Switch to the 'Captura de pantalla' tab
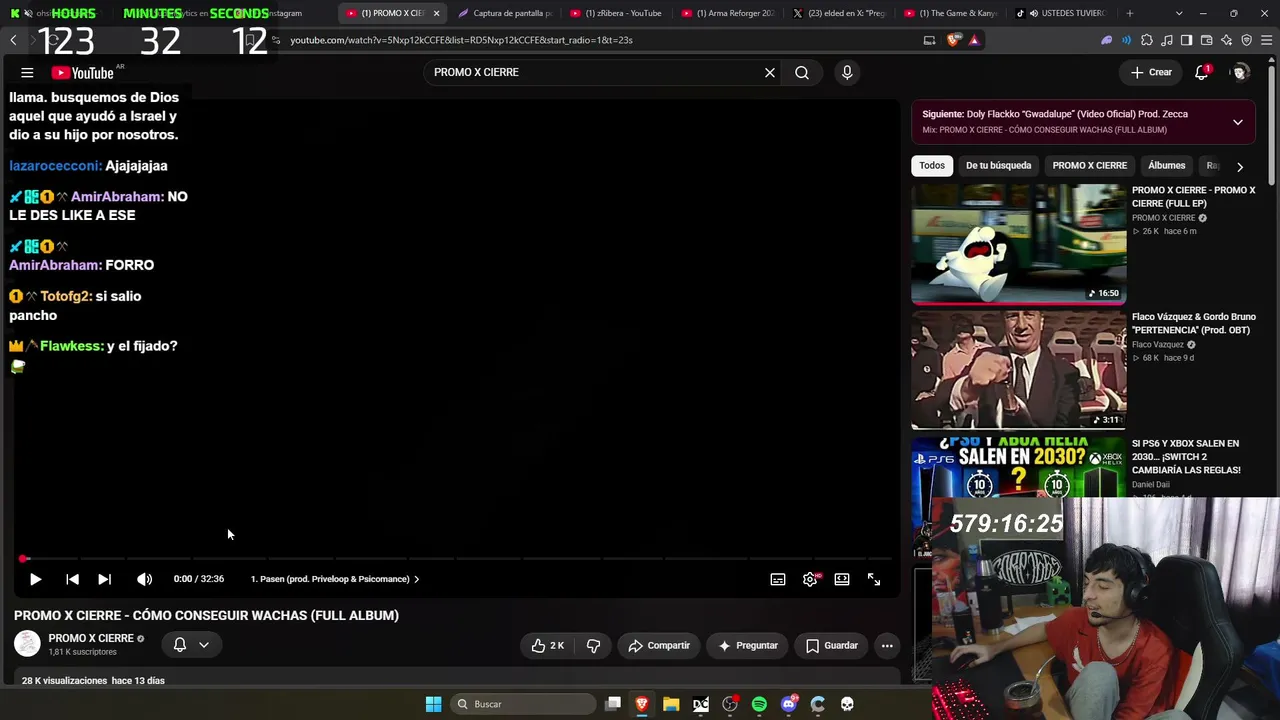Image resolution: width=1280 pixels, height=720 pixels. [x=505, y=13]
